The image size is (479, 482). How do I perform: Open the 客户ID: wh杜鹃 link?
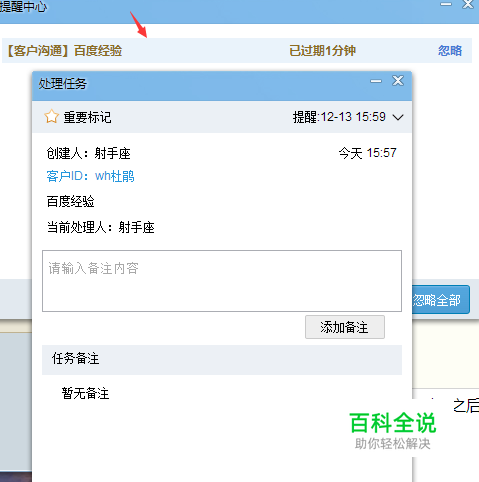[x=90, y=176]
